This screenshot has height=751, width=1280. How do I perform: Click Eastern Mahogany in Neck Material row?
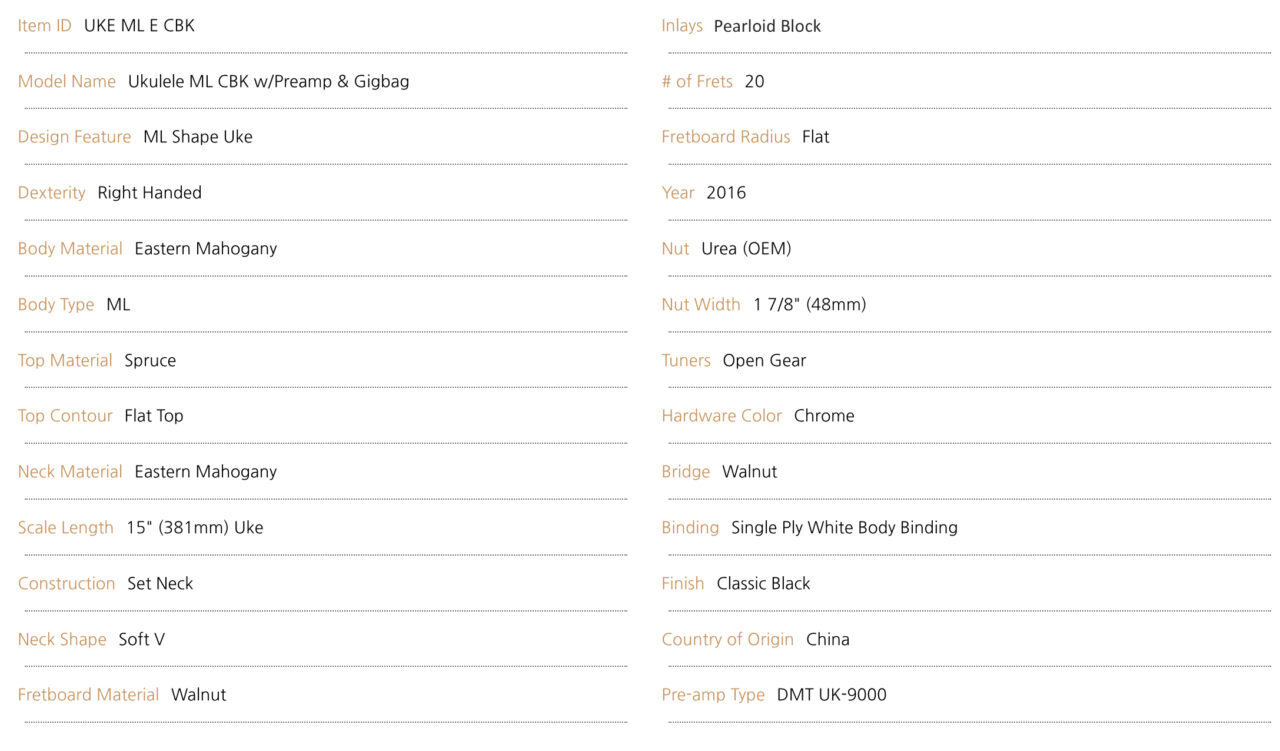pyautogui.click(x=206, y=472)
